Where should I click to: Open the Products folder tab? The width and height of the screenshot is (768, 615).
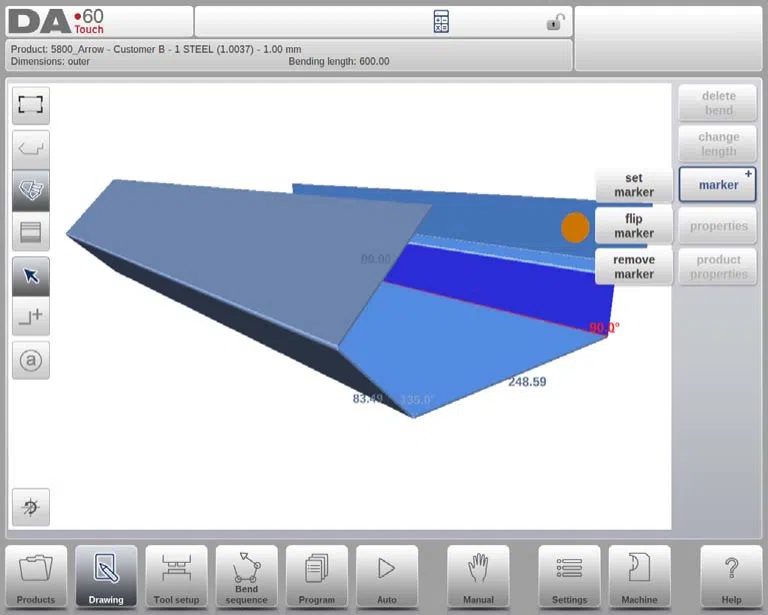point(36,577)
